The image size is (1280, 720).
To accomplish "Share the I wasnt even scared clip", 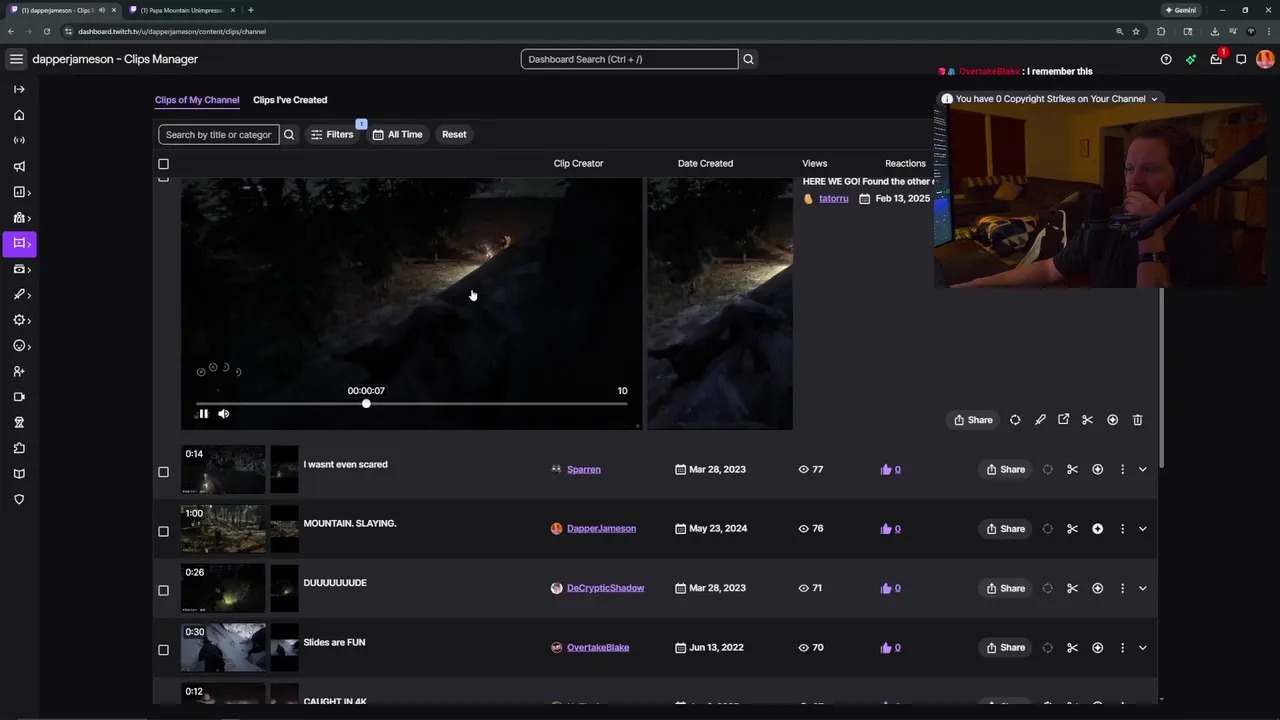I will click(1005, 469).
